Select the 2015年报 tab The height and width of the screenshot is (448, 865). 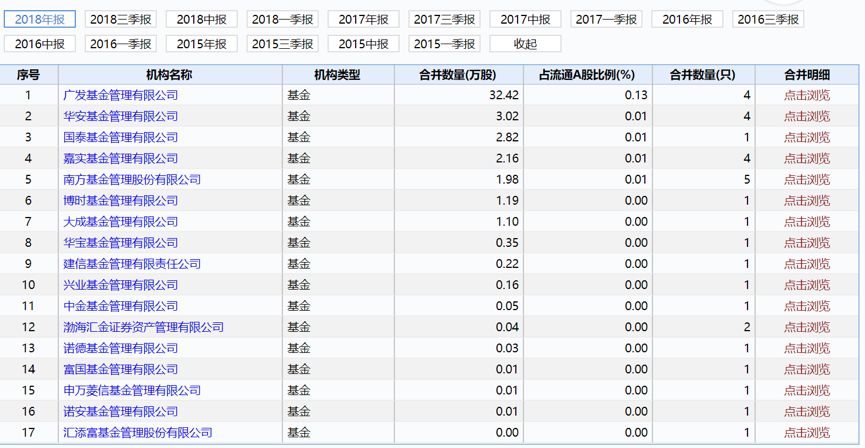point(201,44)
